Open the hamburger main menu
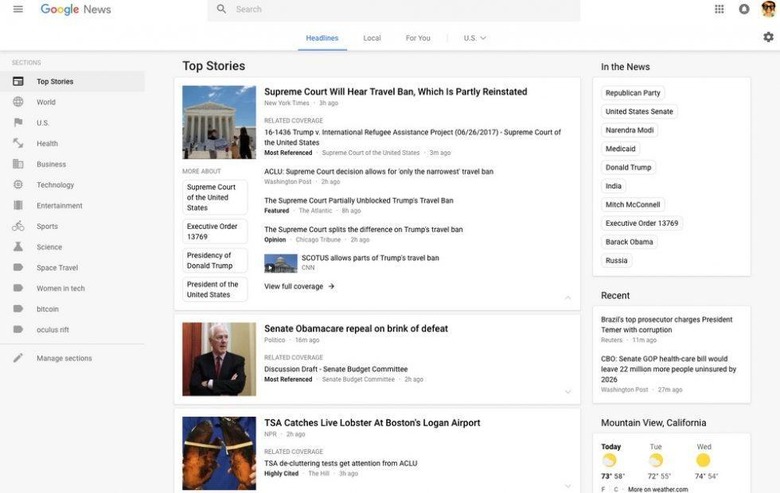Image resolution: width=780 pixels, height=493 pixels. pos(18,9)
